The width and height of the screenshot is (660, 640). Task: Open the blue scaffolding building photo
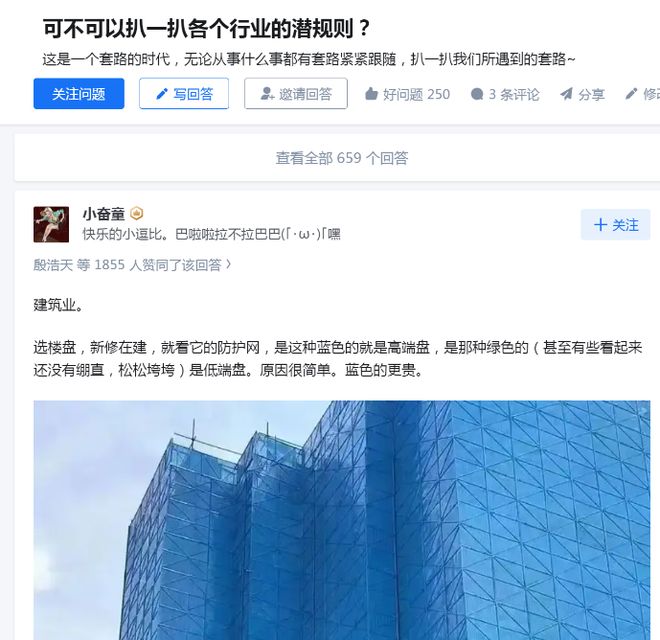342,520
